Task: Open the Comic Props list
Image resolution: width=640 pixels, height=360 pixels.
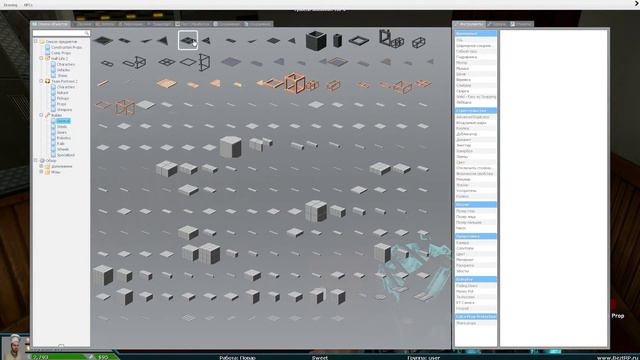Action: [x=61, y=53]
